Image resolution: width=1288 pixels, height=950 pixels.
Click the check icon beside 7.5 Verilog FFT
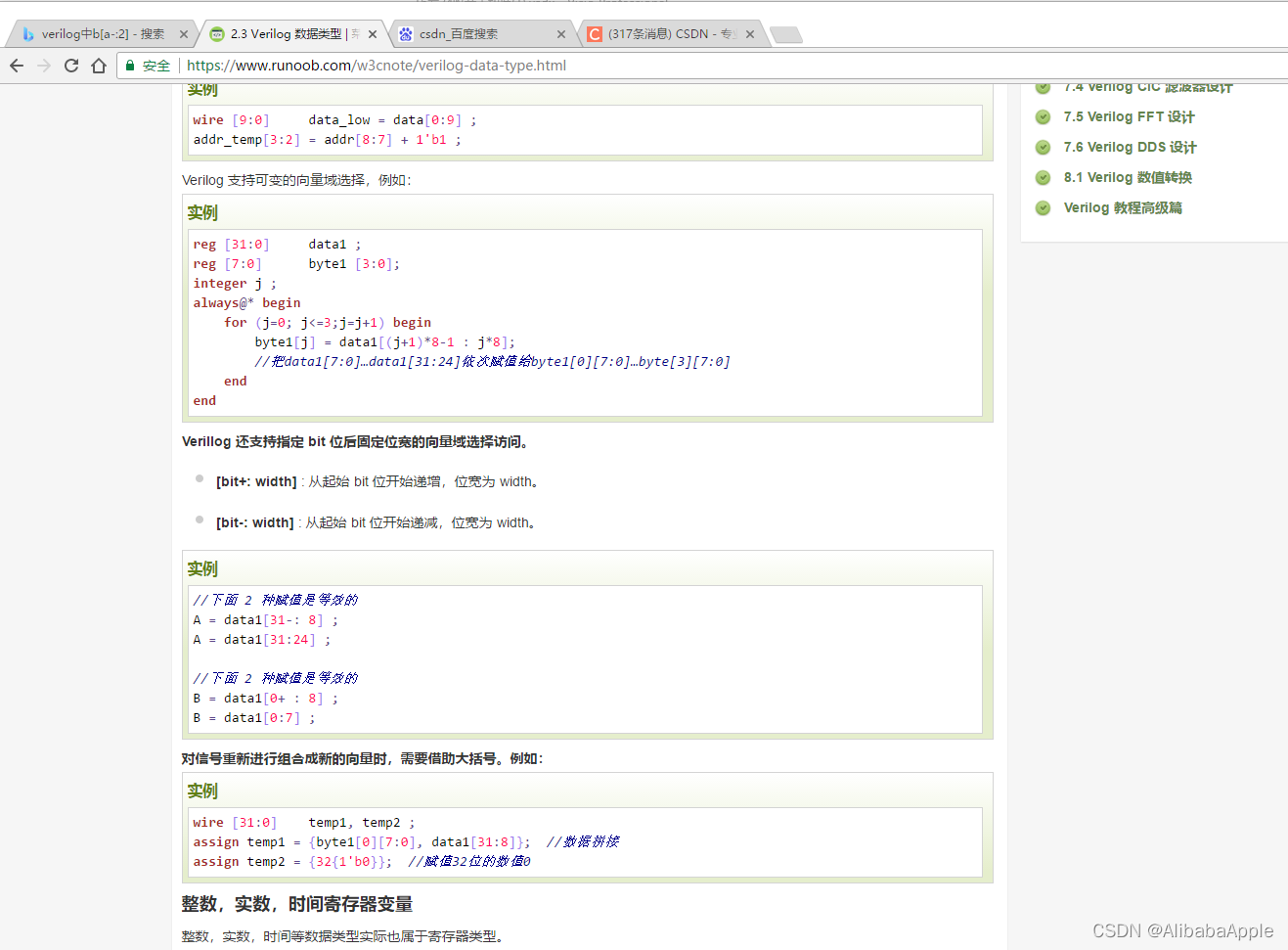pyautogui.click(x=1044, y=116)
